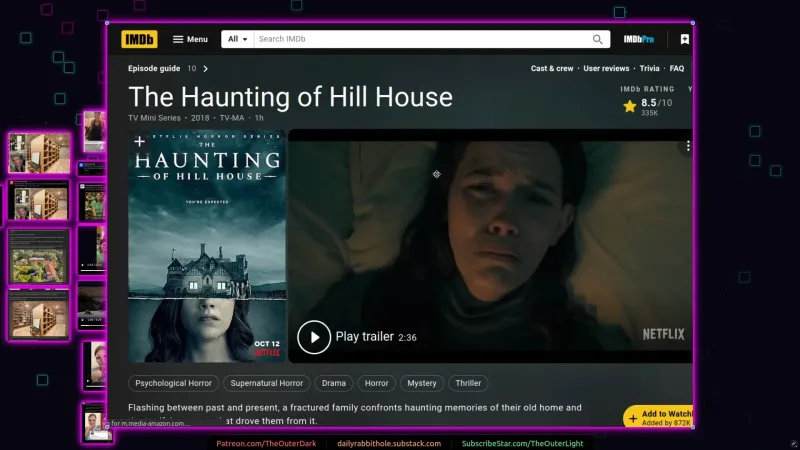Add poster to watchlist with plus icon

click(x=139, y=142)
